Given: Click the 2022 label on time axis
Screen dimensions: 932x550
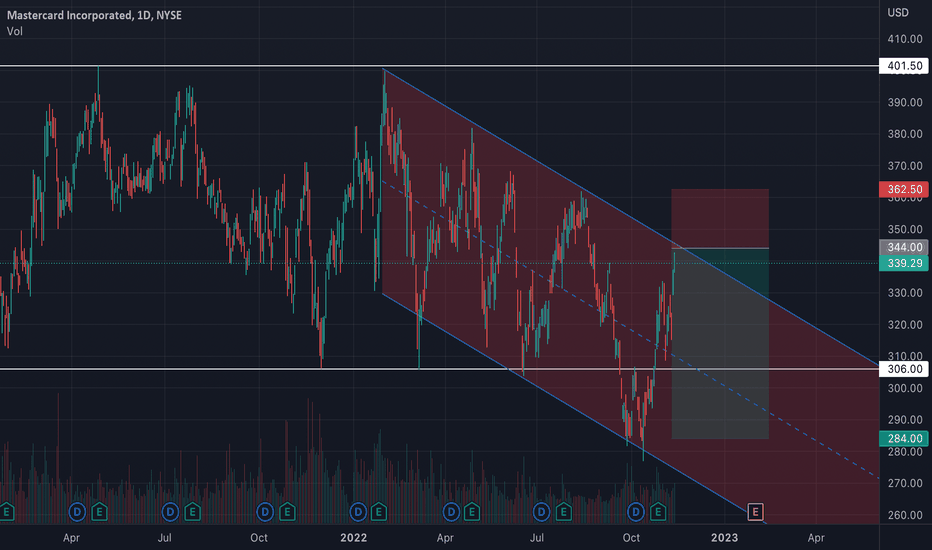Looking at the screenshot, I should 354,538.
